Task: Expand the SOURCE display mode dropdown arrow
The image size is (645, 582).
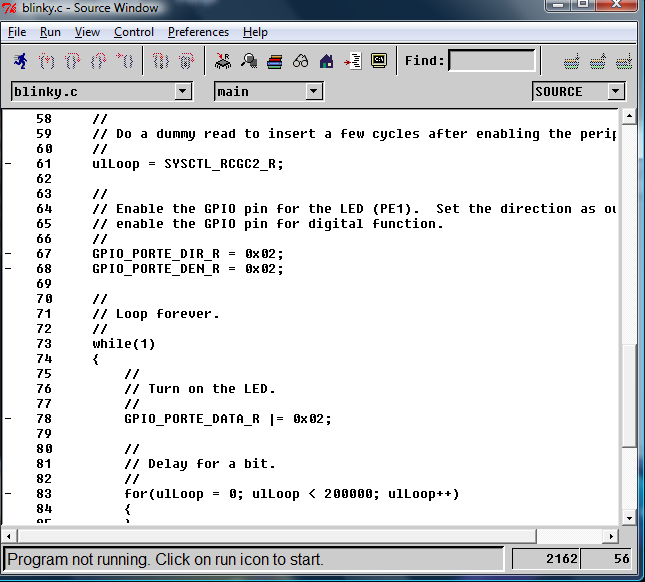Action: [616, 91]
